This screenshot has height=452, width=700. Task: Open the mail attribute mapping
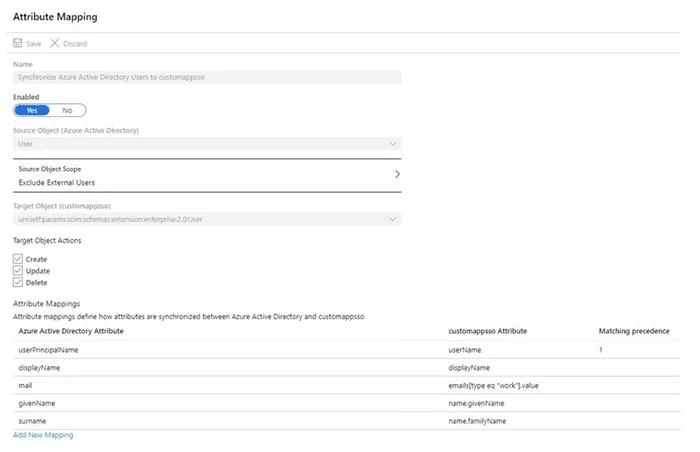coord(346,385)
